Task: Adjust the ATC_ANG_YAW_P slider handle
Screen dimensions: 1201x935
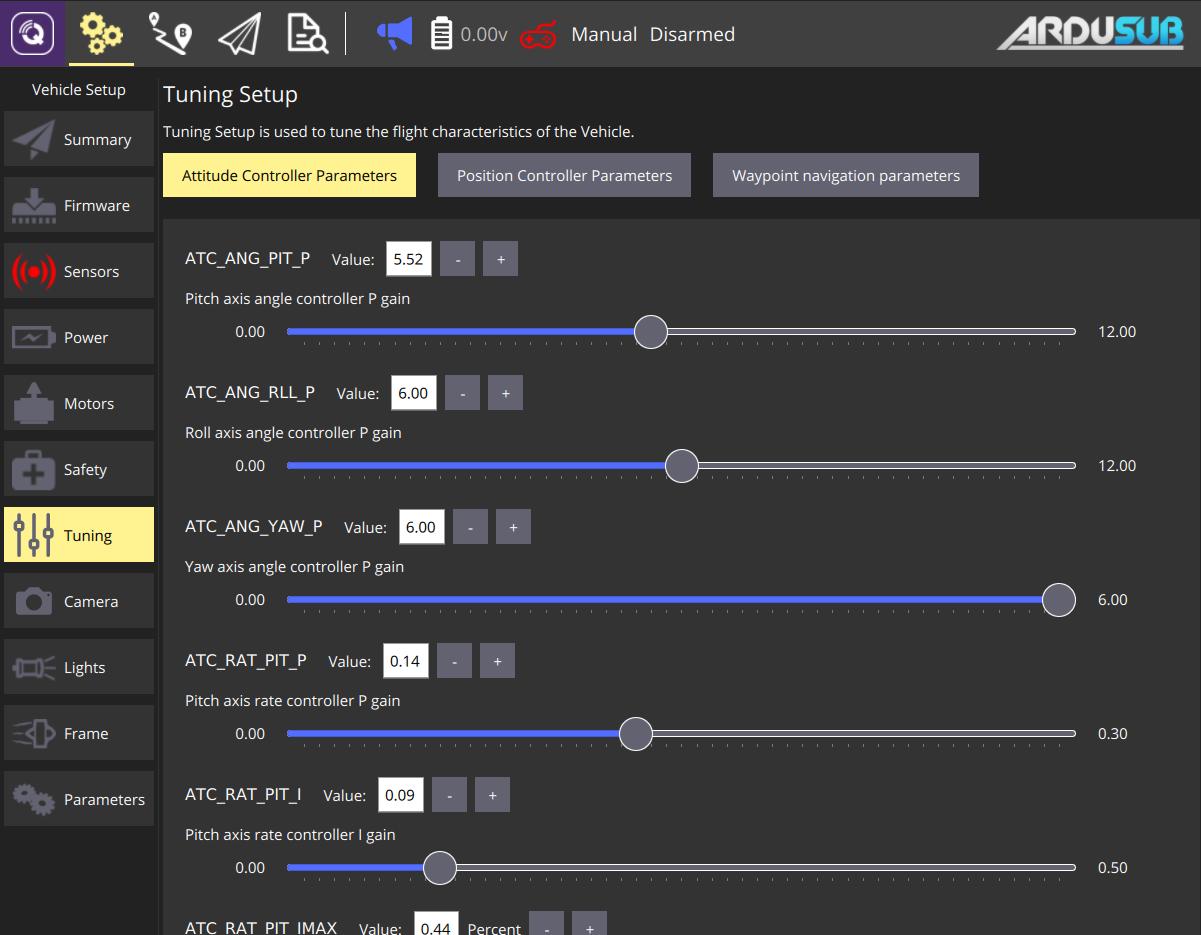Action: pos(1058,599)
